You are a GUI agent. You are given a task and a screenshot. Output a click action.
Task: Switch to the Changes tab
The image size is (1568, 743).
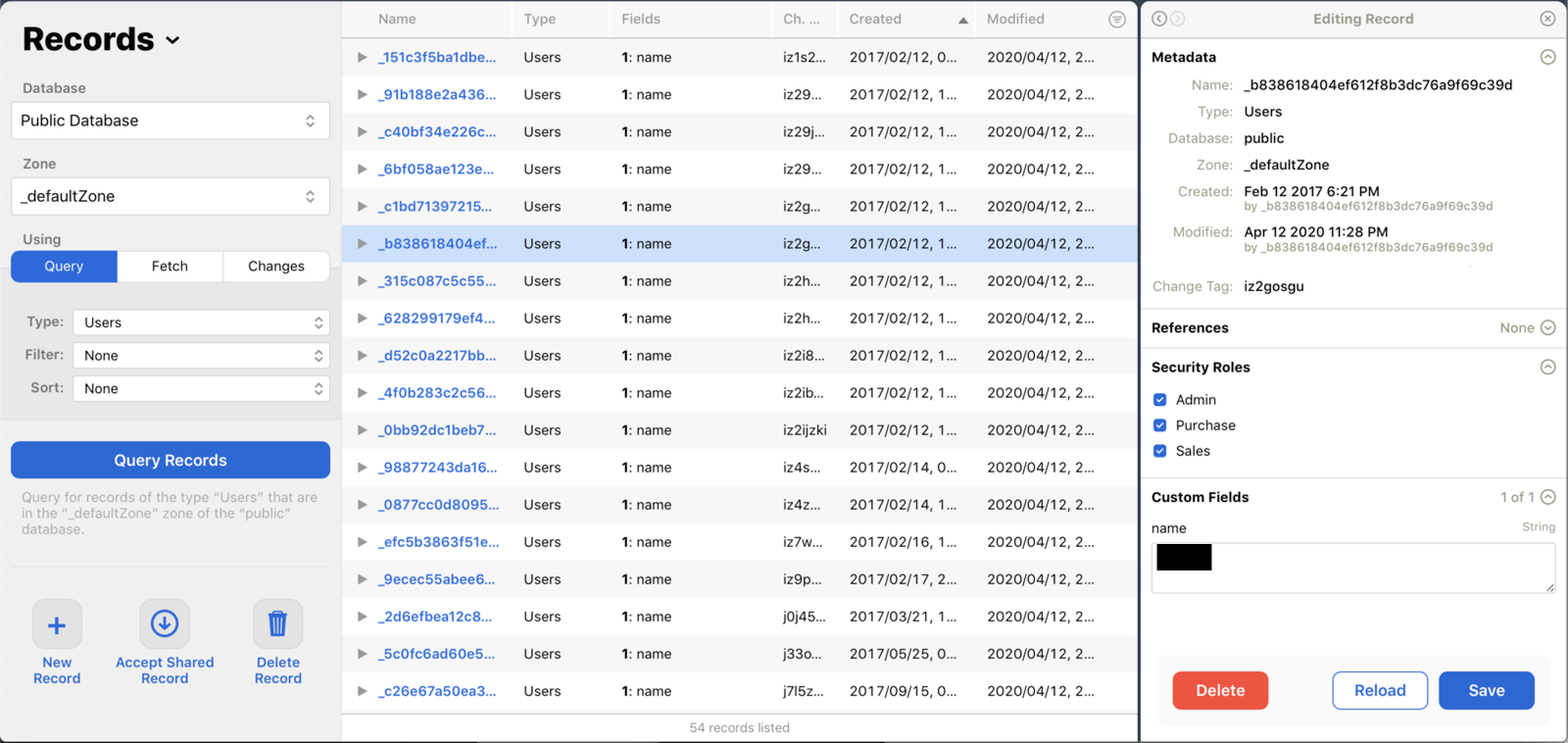(275, 267)
